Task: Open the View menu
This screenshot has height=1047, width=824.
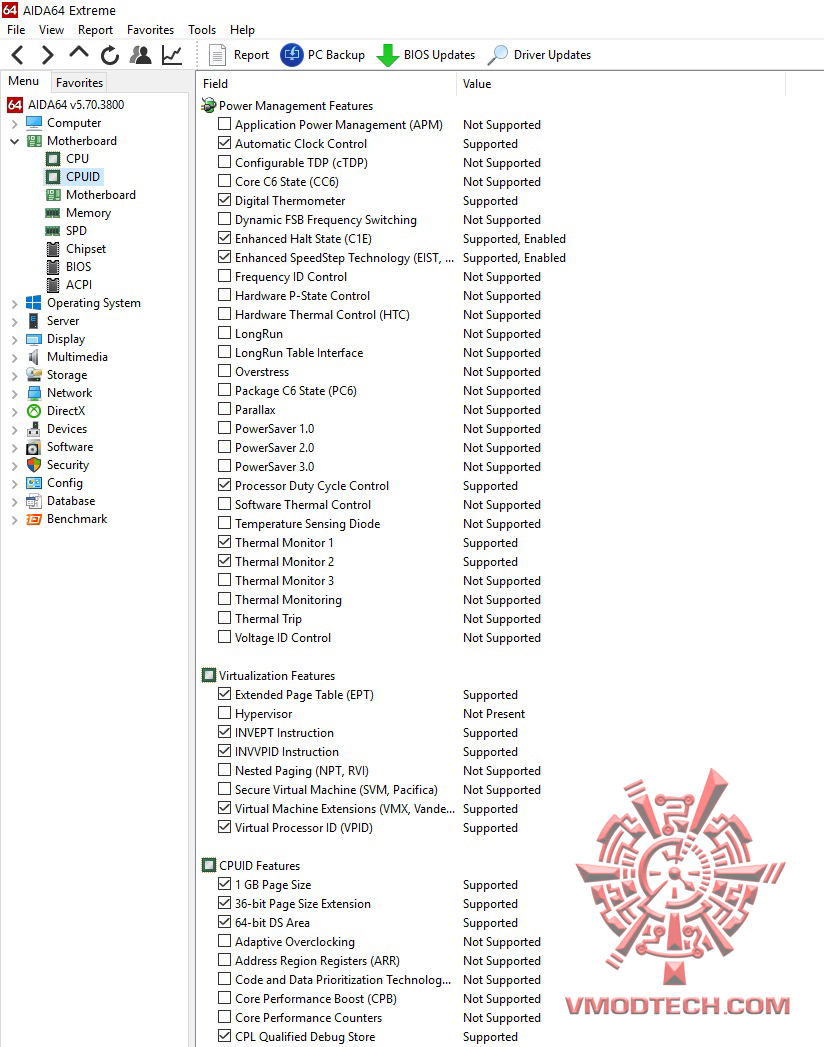Action: tap(51, 30)
